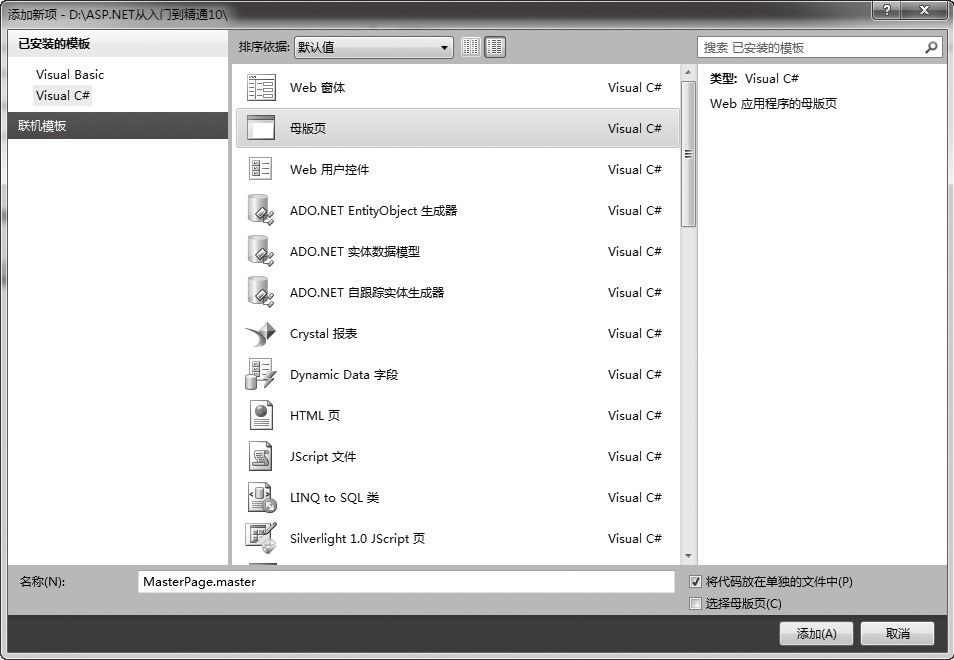This screenshot has width=954, height=660.
Task: Click 'Visual C#' in the JScript 文件 row
Action: 635,456
